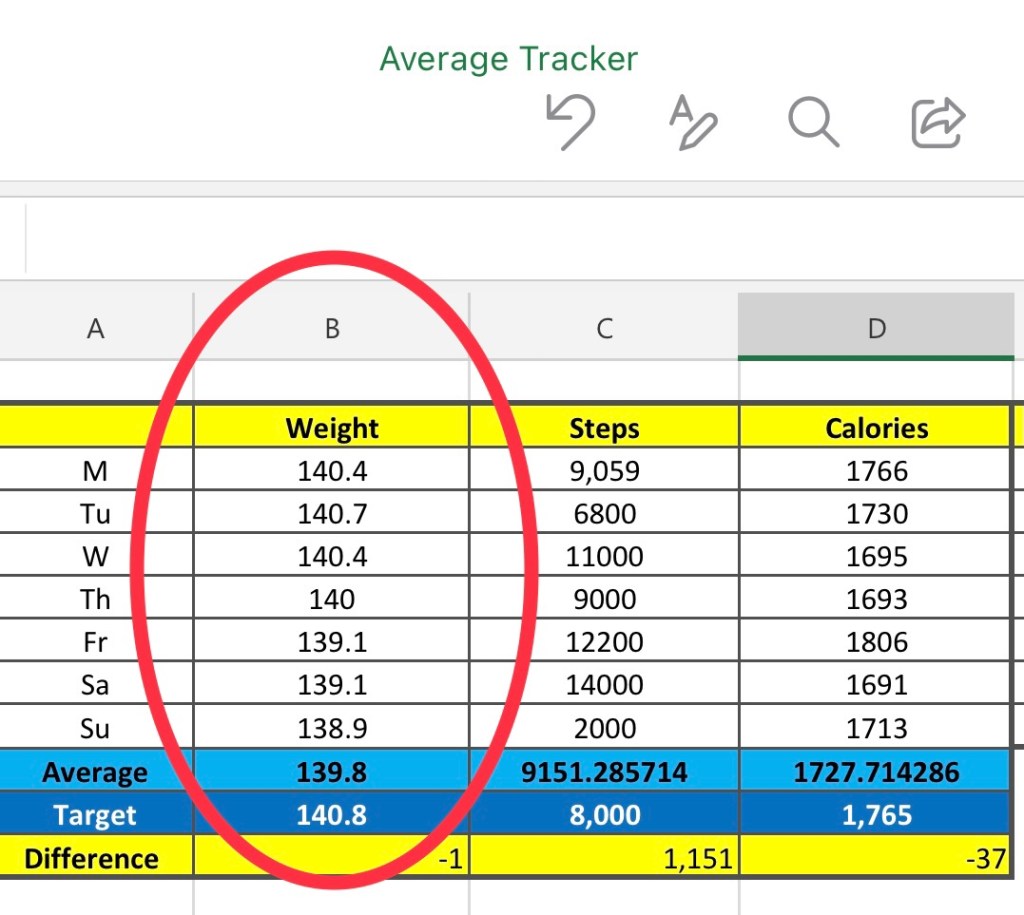Select the Weight header cell

tap(332, 428)
